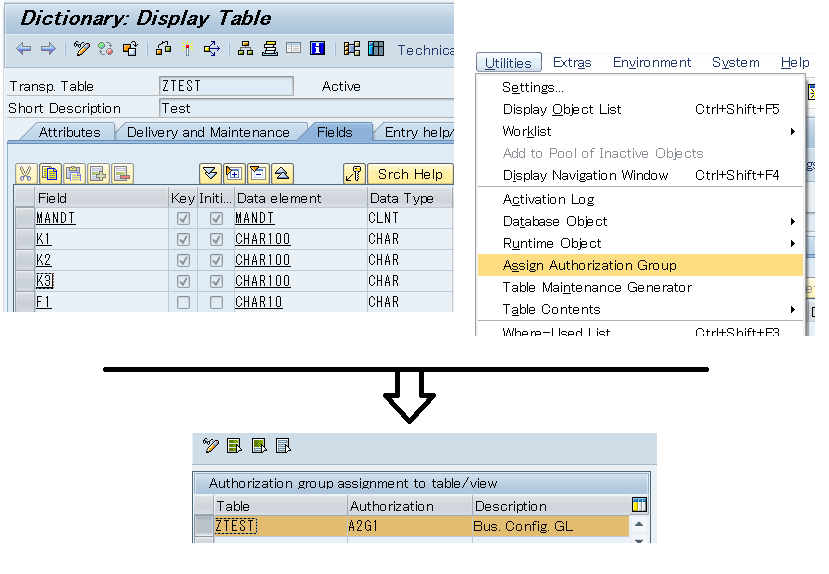The height and width of the screenshot is (574, 829).
Task: Open the Where-Used List icon
Action: (211, 49)
